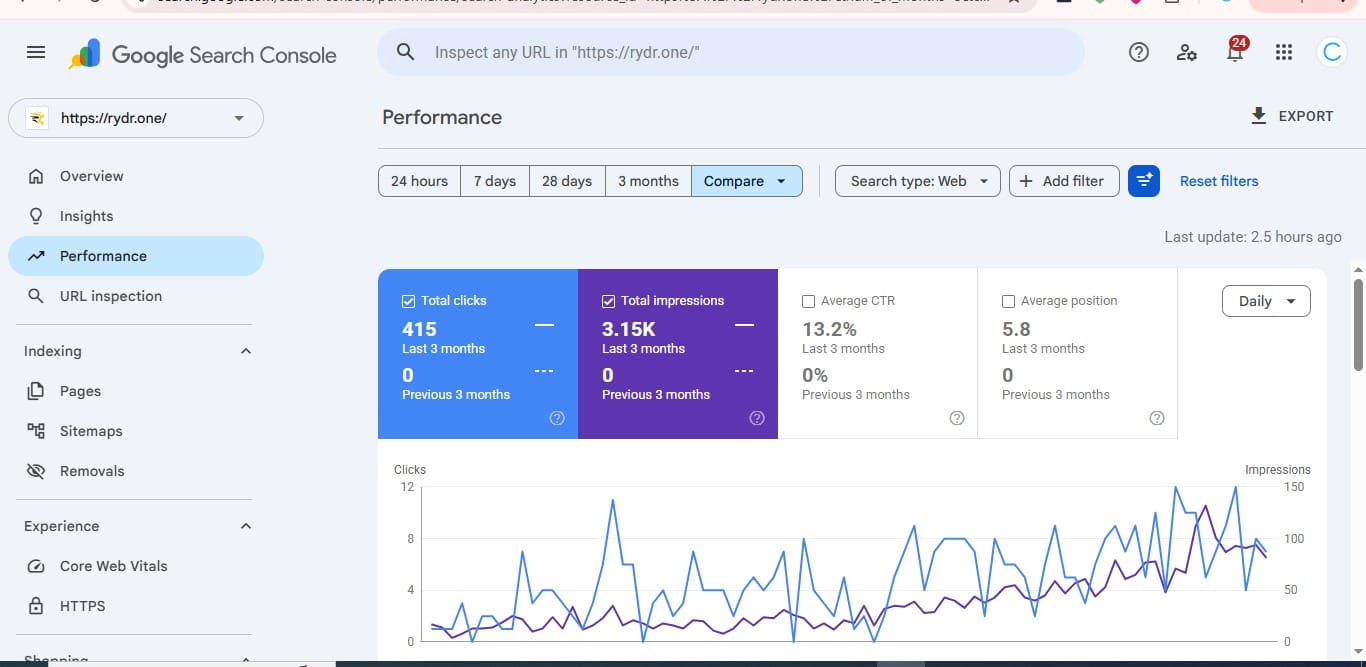Open the Help question mark icon
Viewport: 1366px width, 667px height.
[1138, 53]
